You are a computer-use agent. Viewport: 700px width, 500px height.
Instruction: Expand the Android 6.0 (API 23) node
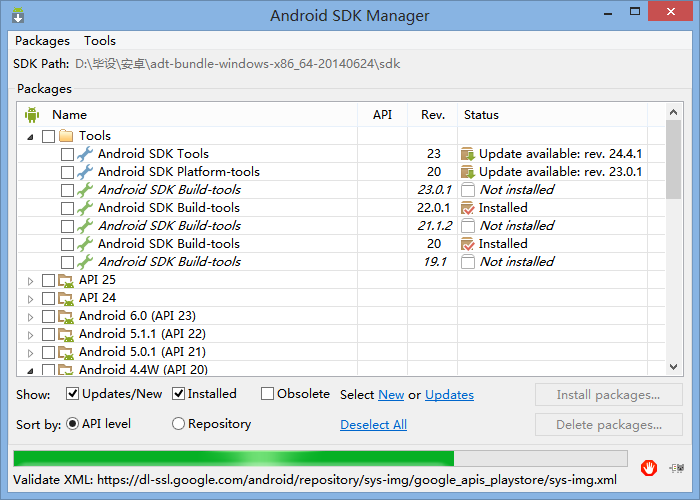[x=30, y=316]
